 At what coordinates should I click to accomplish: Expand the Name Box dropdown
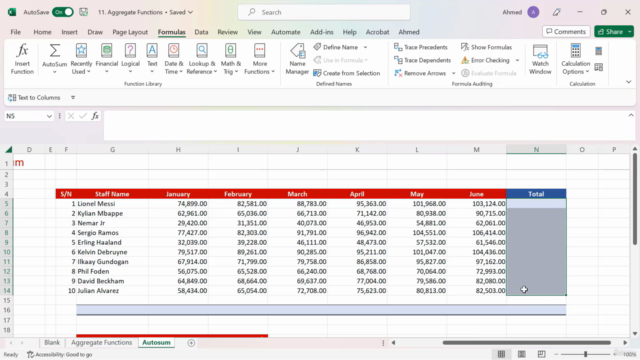49,116
